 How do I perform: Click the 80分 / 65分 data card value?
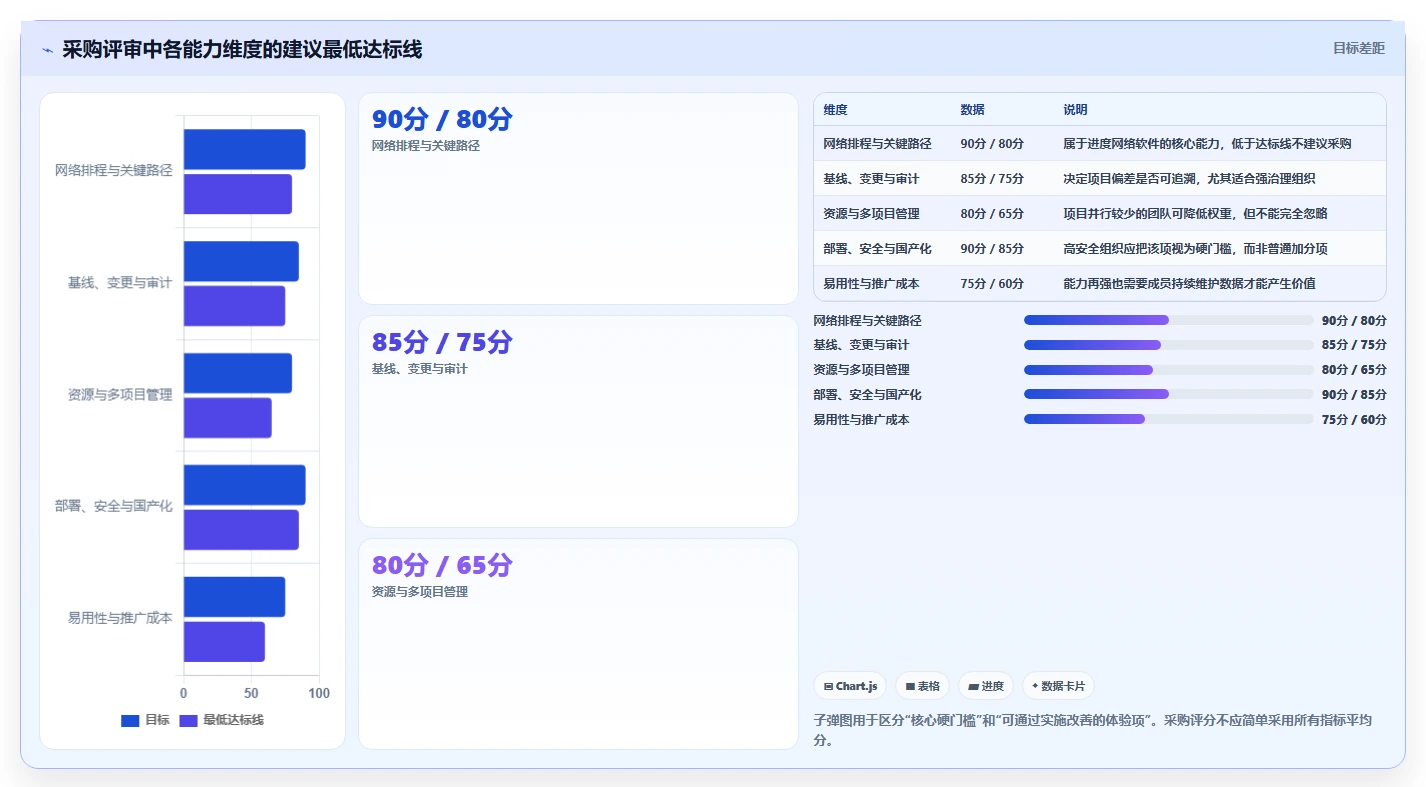[442, 565]
